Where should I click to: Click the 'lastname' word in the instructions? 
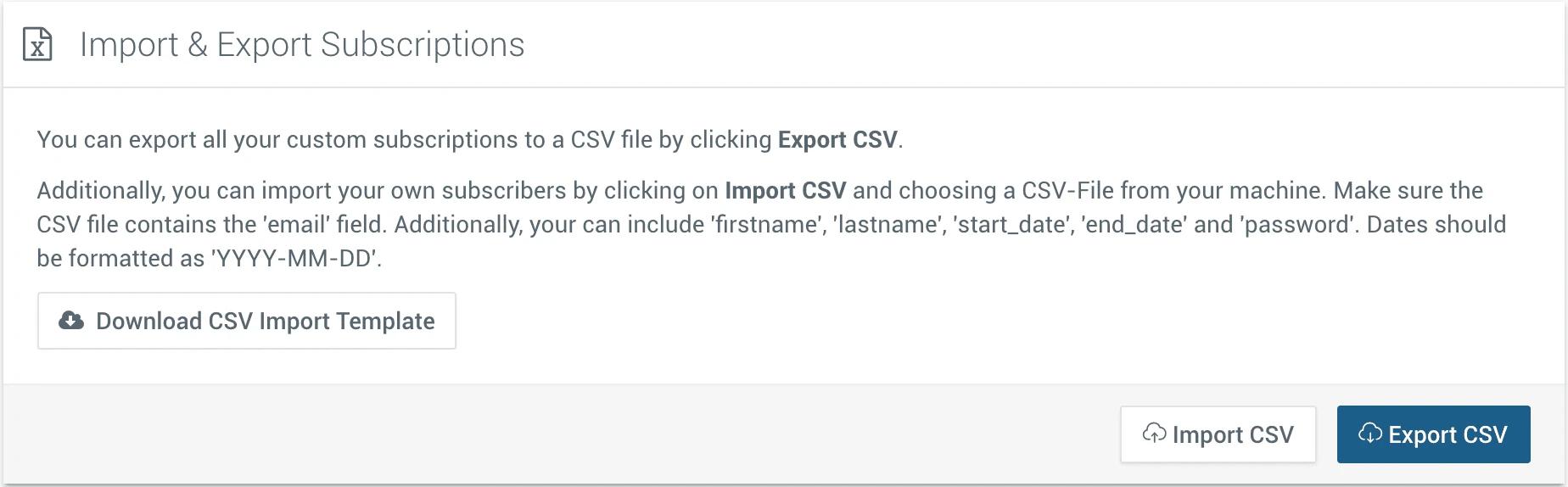[892, 224]
